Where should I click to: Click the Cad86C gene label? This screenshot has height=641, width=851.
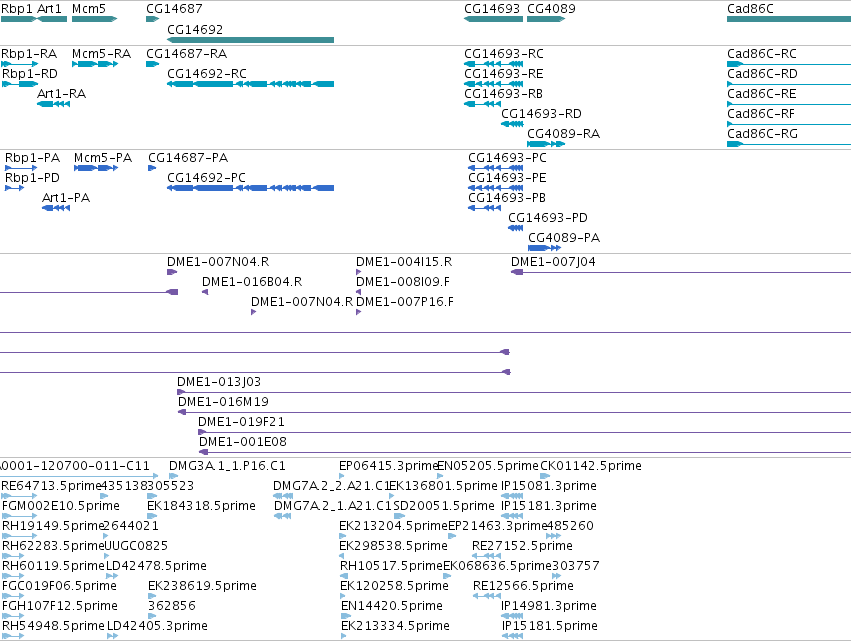pyautogui.click(x=750, y=9)
